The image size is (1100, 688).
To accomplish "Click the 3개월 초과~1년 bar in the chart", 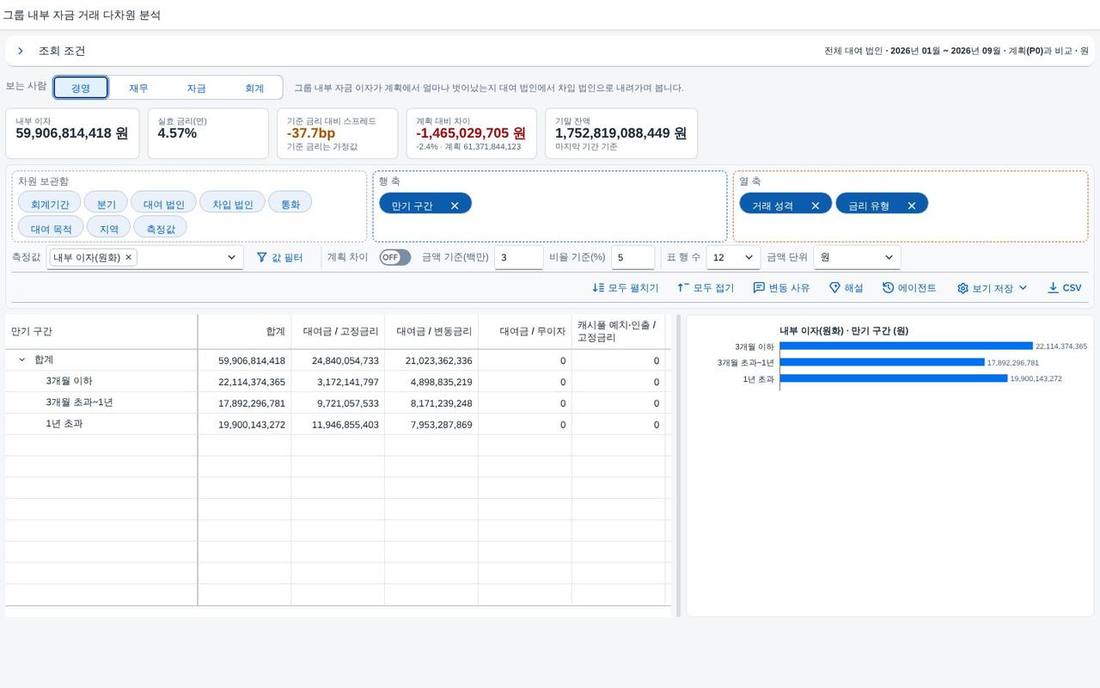I will pos(883,362).
